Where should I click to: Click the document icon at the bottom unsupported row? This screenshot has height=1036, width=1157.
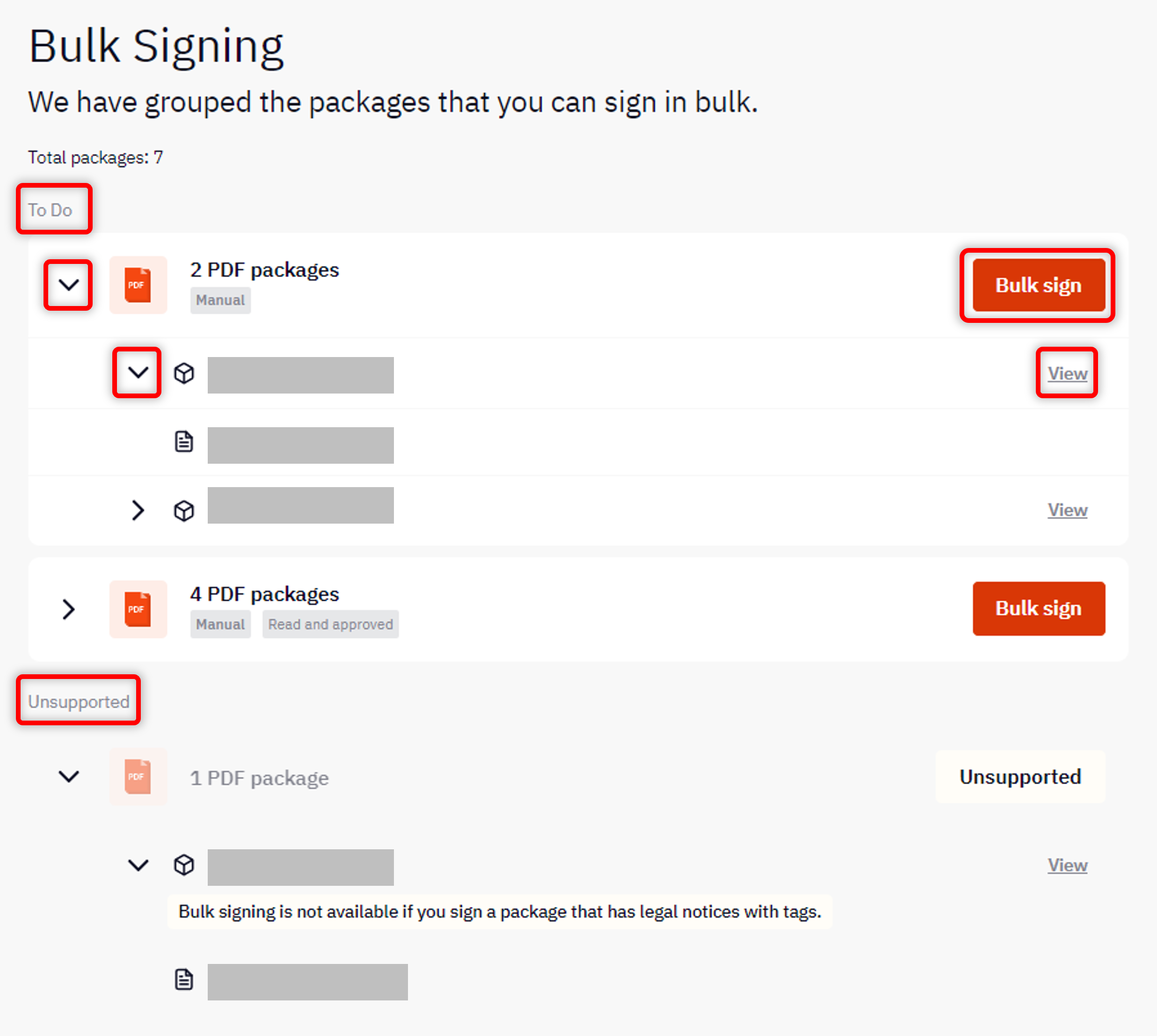pyautogui.click(x=184, y=980)
